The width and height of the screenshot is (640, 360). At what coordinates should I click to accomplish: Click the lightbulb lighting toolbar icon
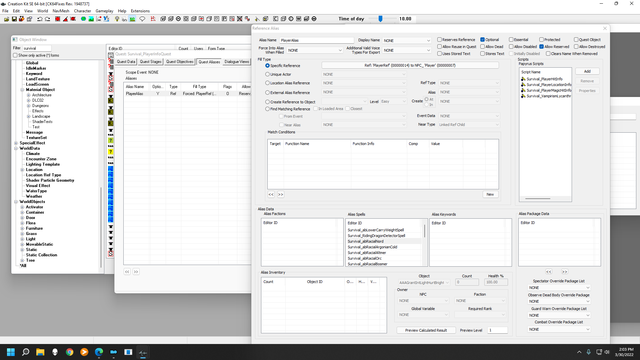(117, 19)
